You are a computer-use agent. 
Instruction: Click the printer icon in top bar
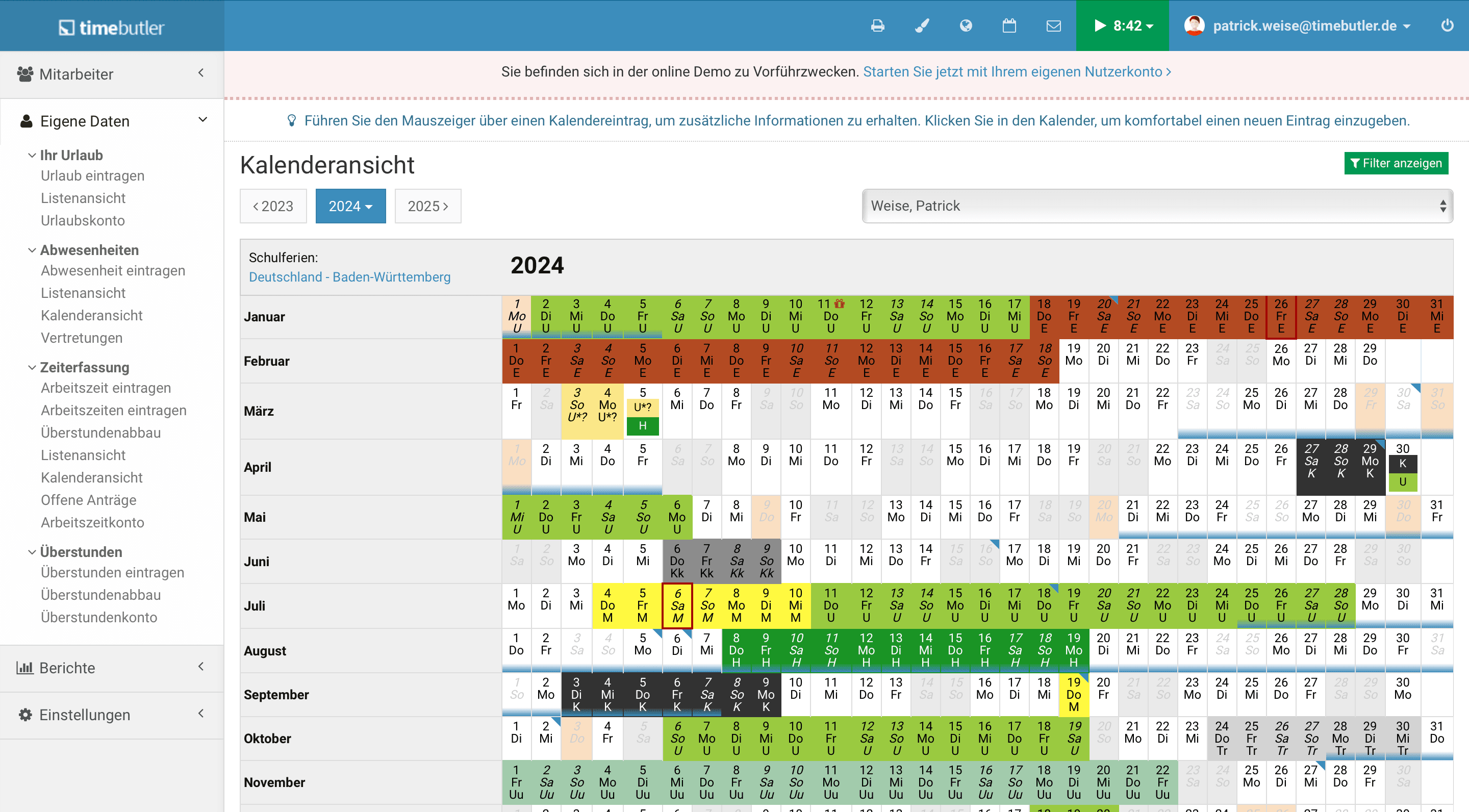tap(878, 26)
